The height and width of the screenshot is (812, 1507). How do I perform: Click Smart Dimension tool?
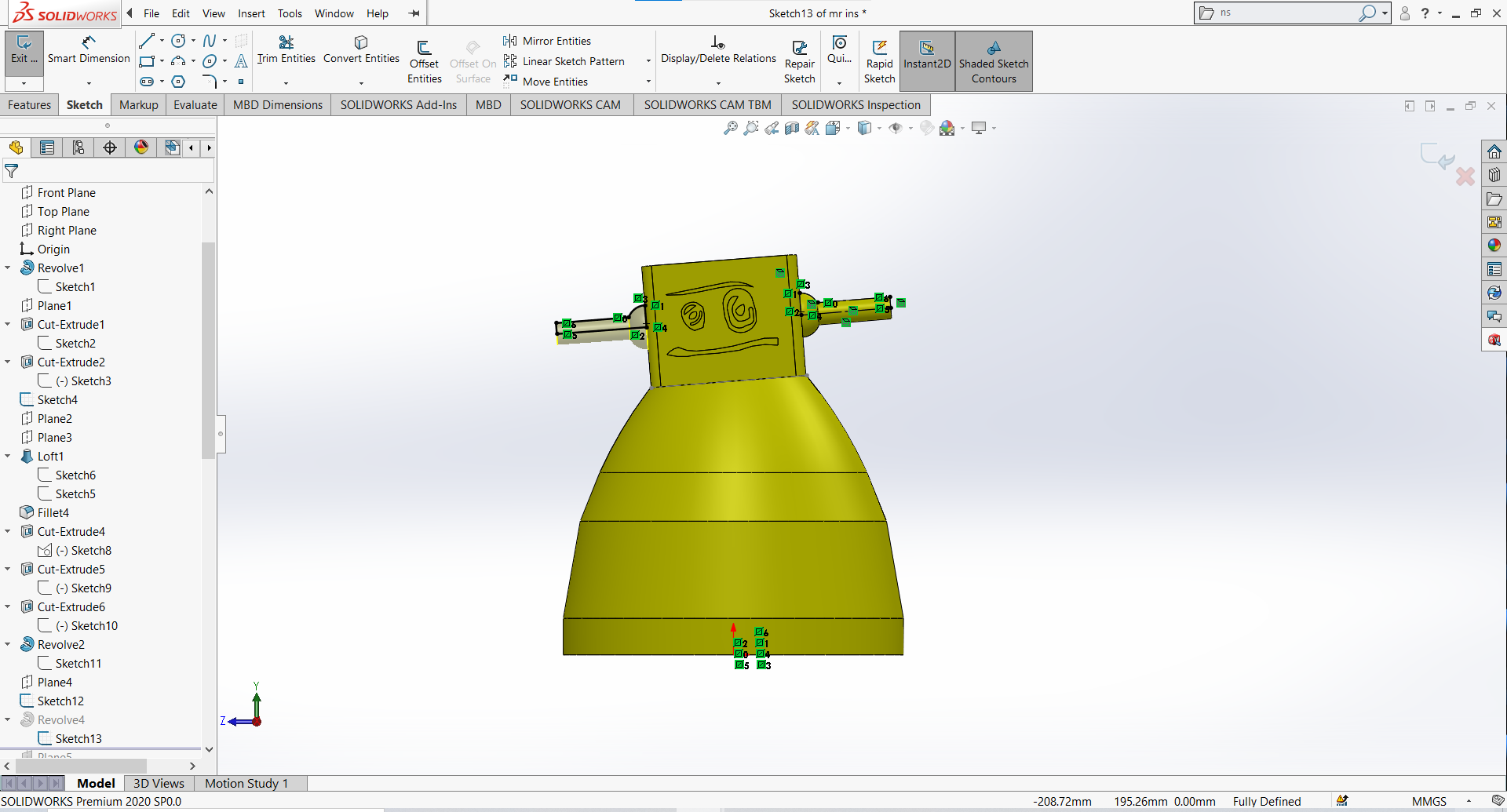coord(89,49)
